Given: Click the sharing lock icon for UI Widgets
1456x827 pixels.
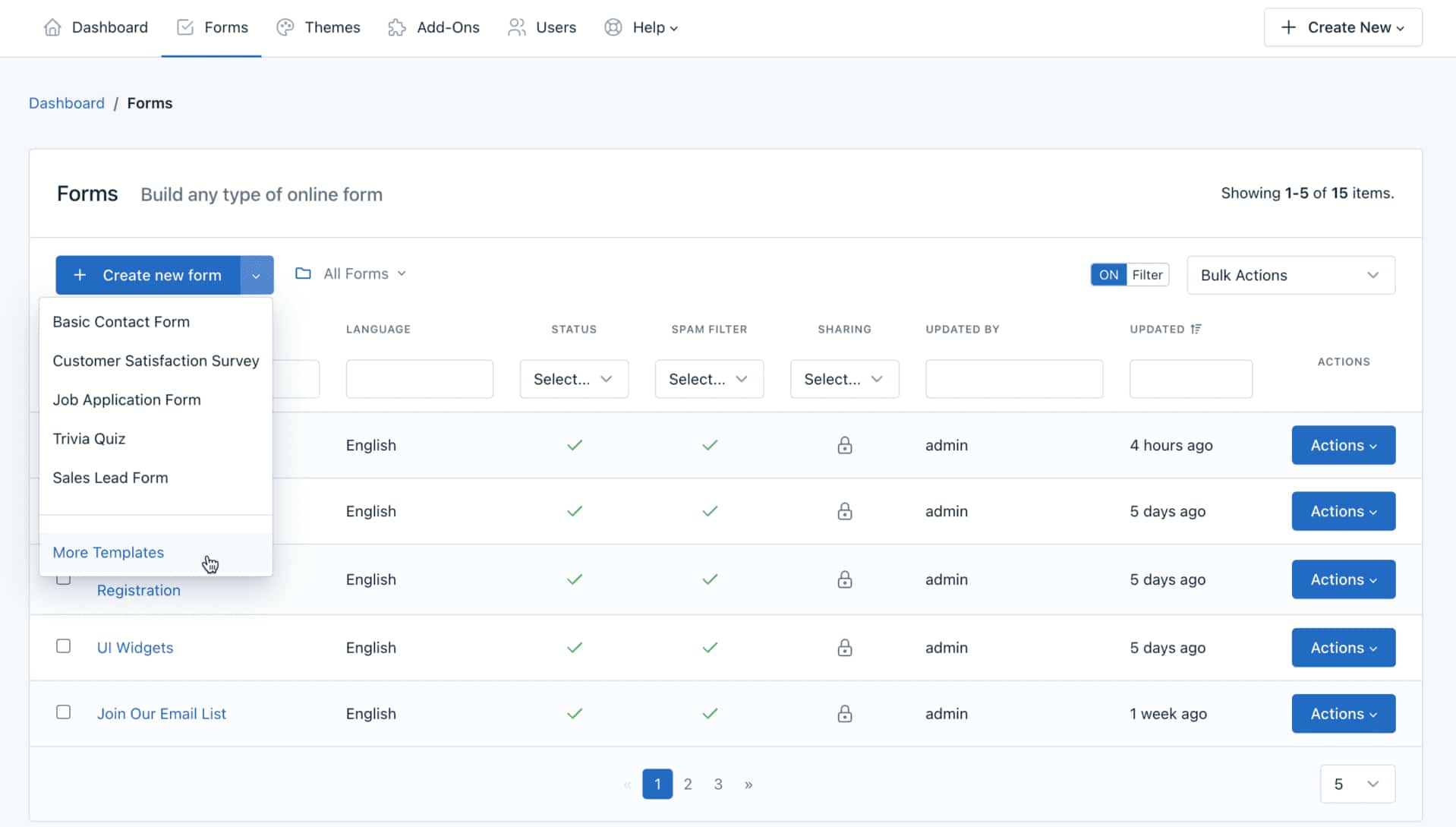Looking at the screenshot, I should [844, 648].
